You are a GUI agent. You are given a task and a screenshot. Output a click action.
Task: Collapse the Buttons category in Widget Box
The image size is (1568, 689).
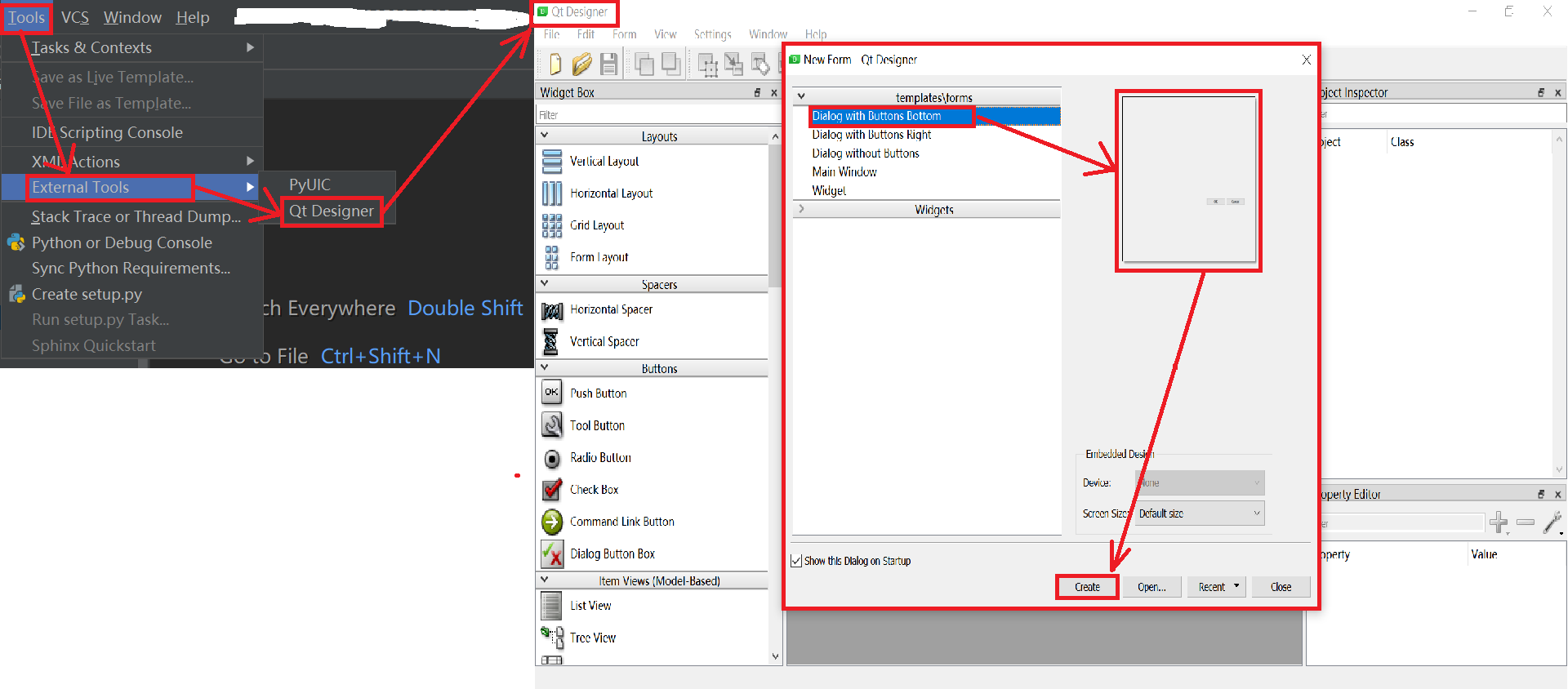[x=545, y=368]
